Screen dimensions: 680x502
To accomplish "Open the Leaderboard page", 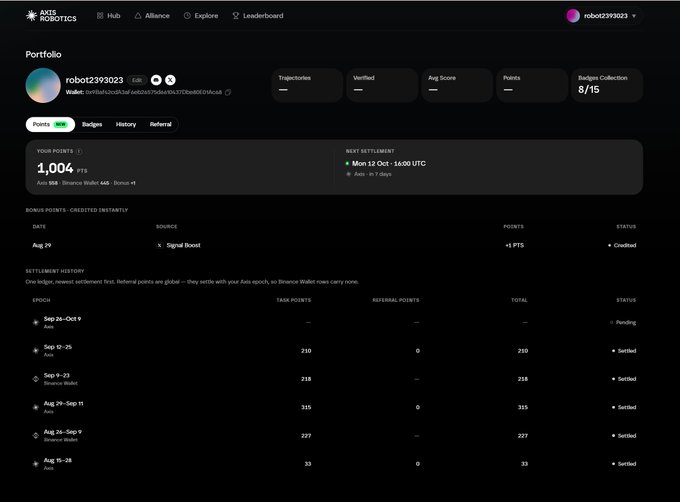I will [x=258, y=16].
